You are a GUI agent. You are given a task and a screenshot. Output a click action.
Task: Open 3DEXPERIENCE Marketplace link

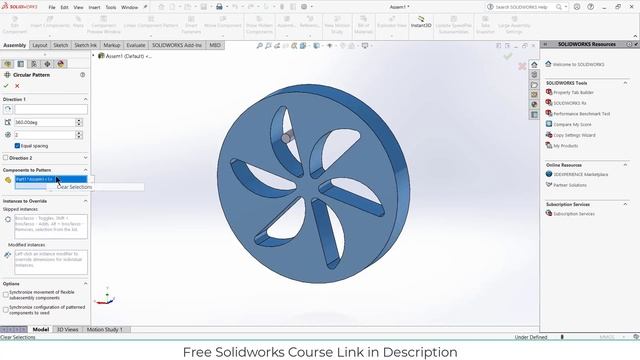click(580, 174)
